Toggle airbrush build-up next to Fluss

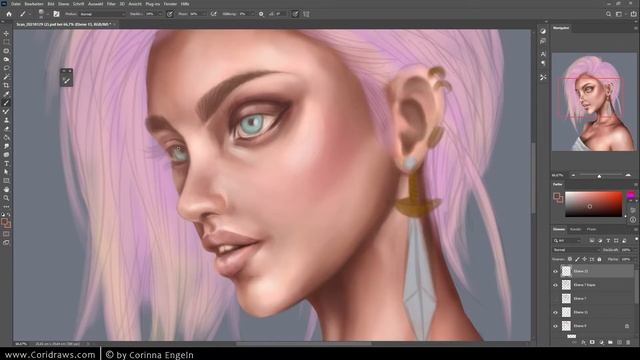pos(213,14)
